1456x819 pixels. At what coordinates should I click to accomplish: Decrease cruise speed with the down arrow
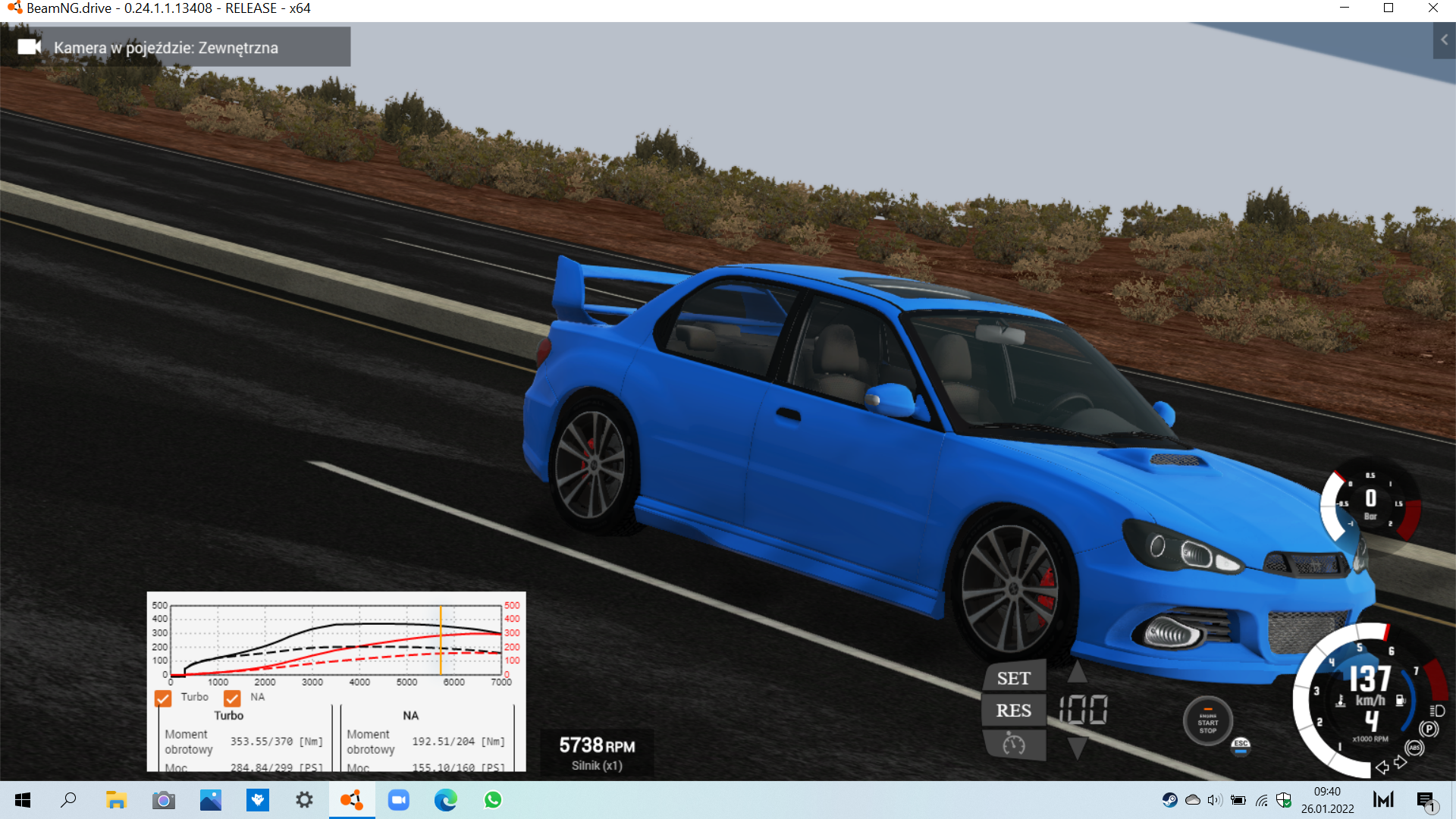1077,748
